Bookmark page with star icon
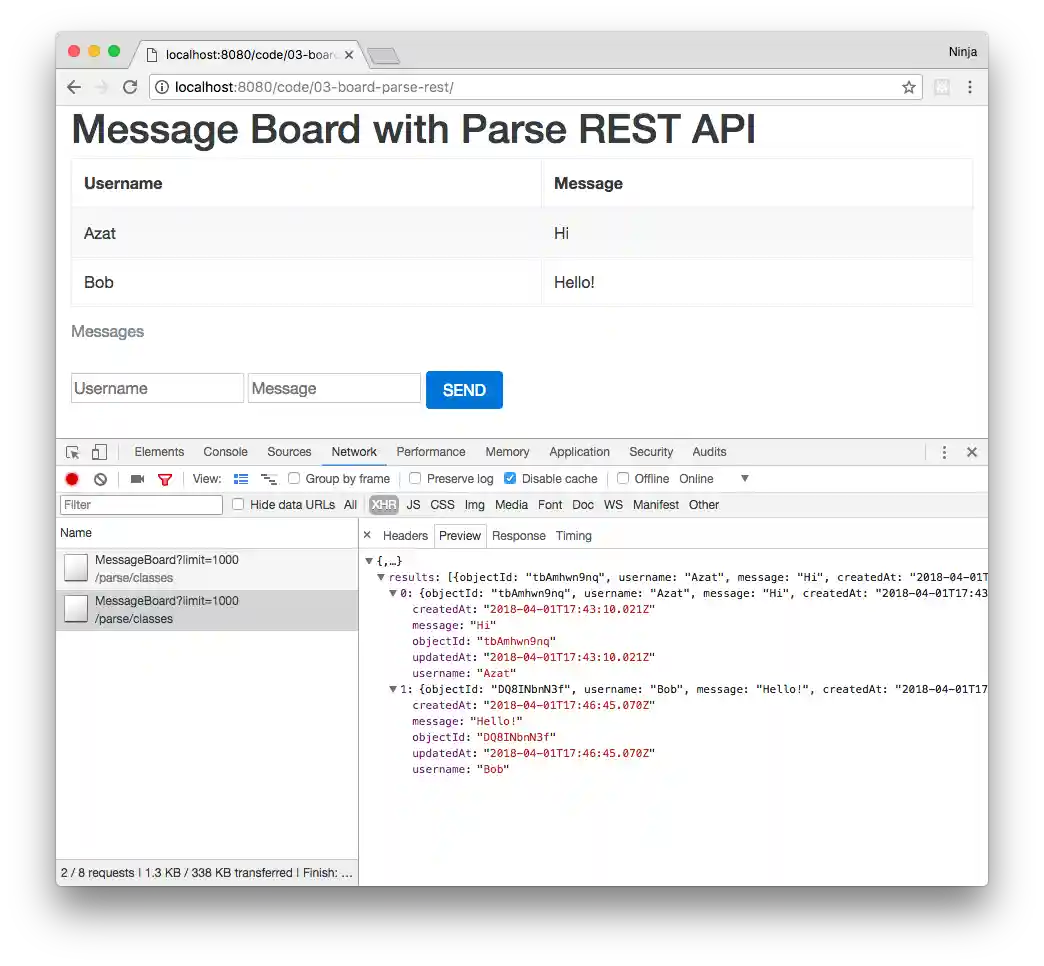The image size is (1044, 966). pos(908,87)
